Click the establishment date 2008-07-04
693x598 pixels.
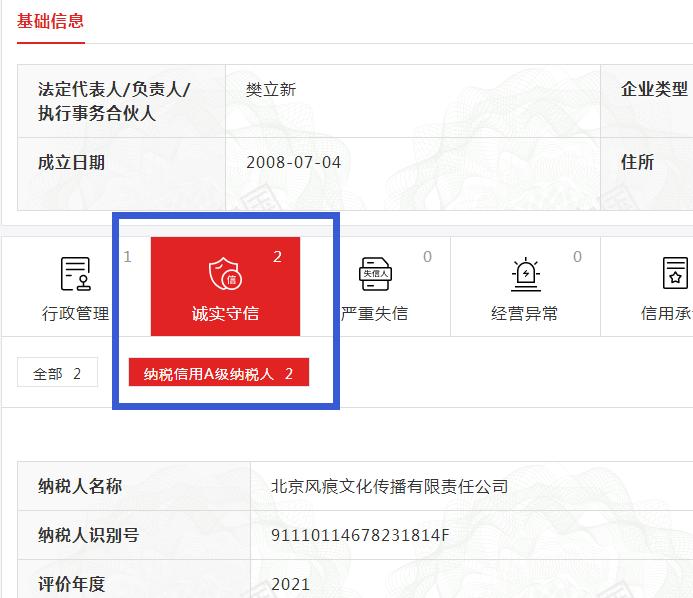coord(293,162)
